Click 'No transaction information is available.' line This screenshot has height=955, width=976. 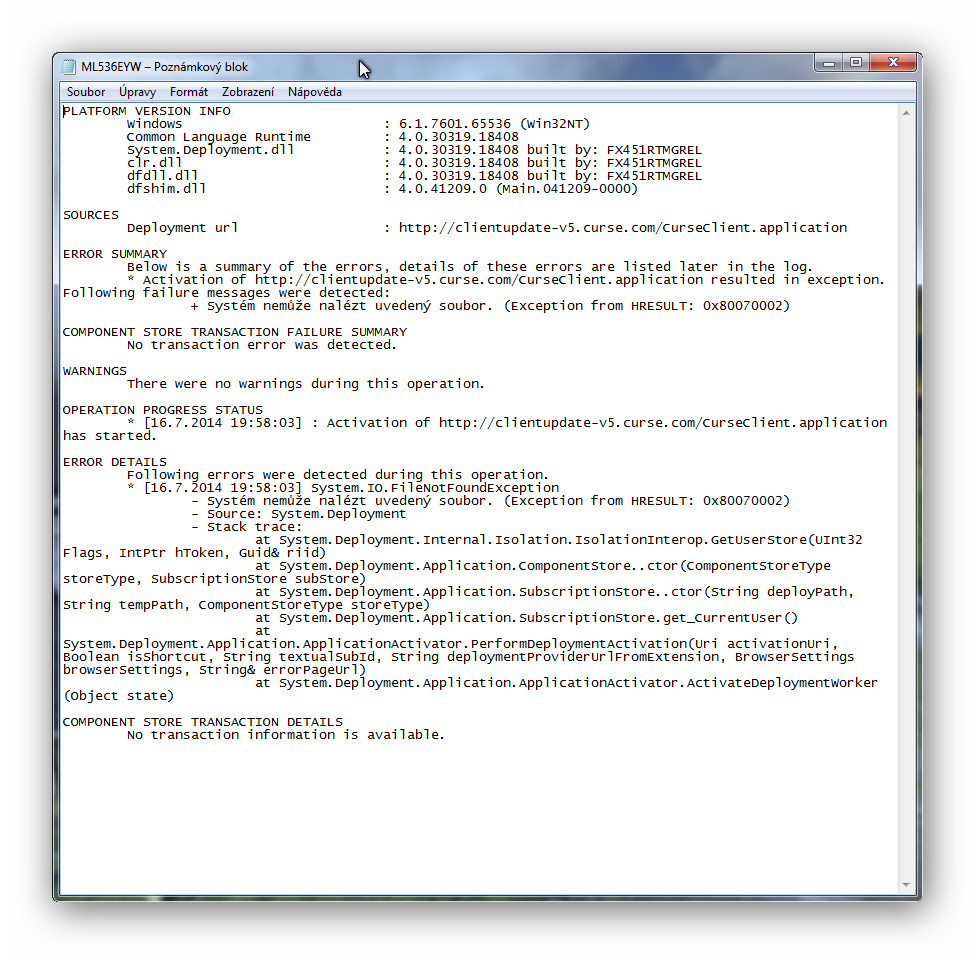click(x=286, y=735)
